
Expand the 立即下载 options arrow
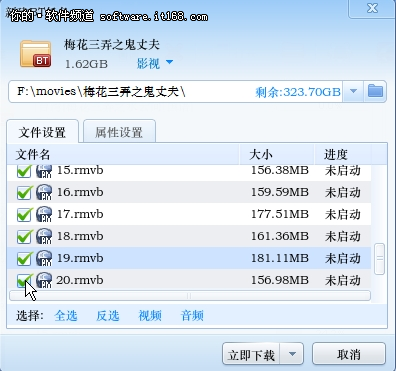292,354
